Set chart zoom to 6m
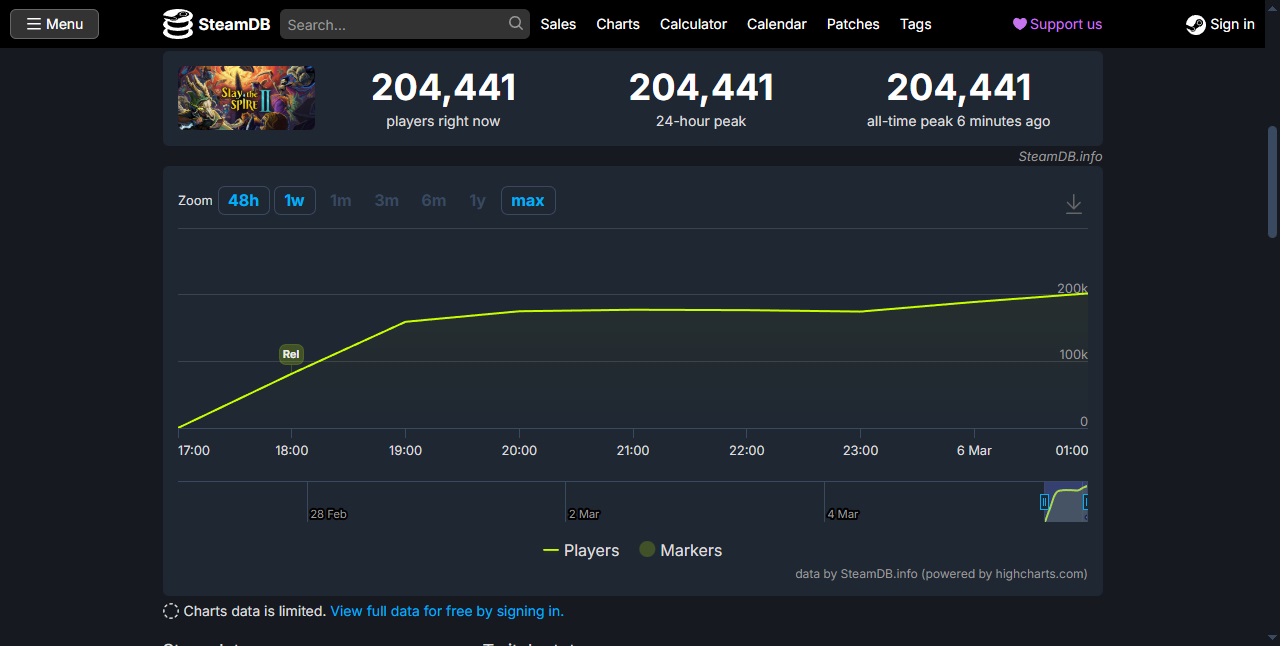The image size is (1281, 646). click(434, 200)
